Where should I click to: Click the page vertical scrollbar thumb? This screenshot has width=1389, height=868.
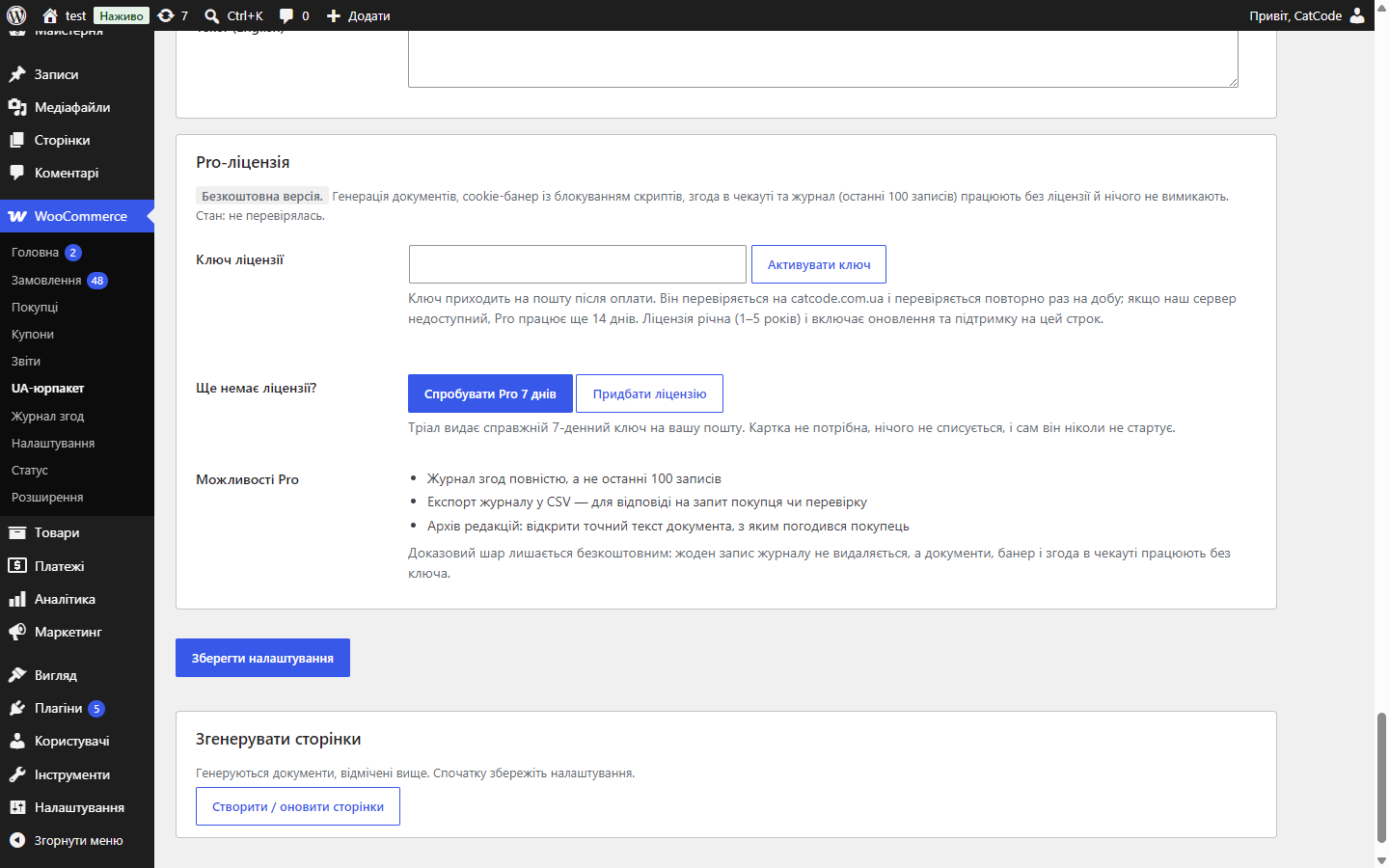1381,777
